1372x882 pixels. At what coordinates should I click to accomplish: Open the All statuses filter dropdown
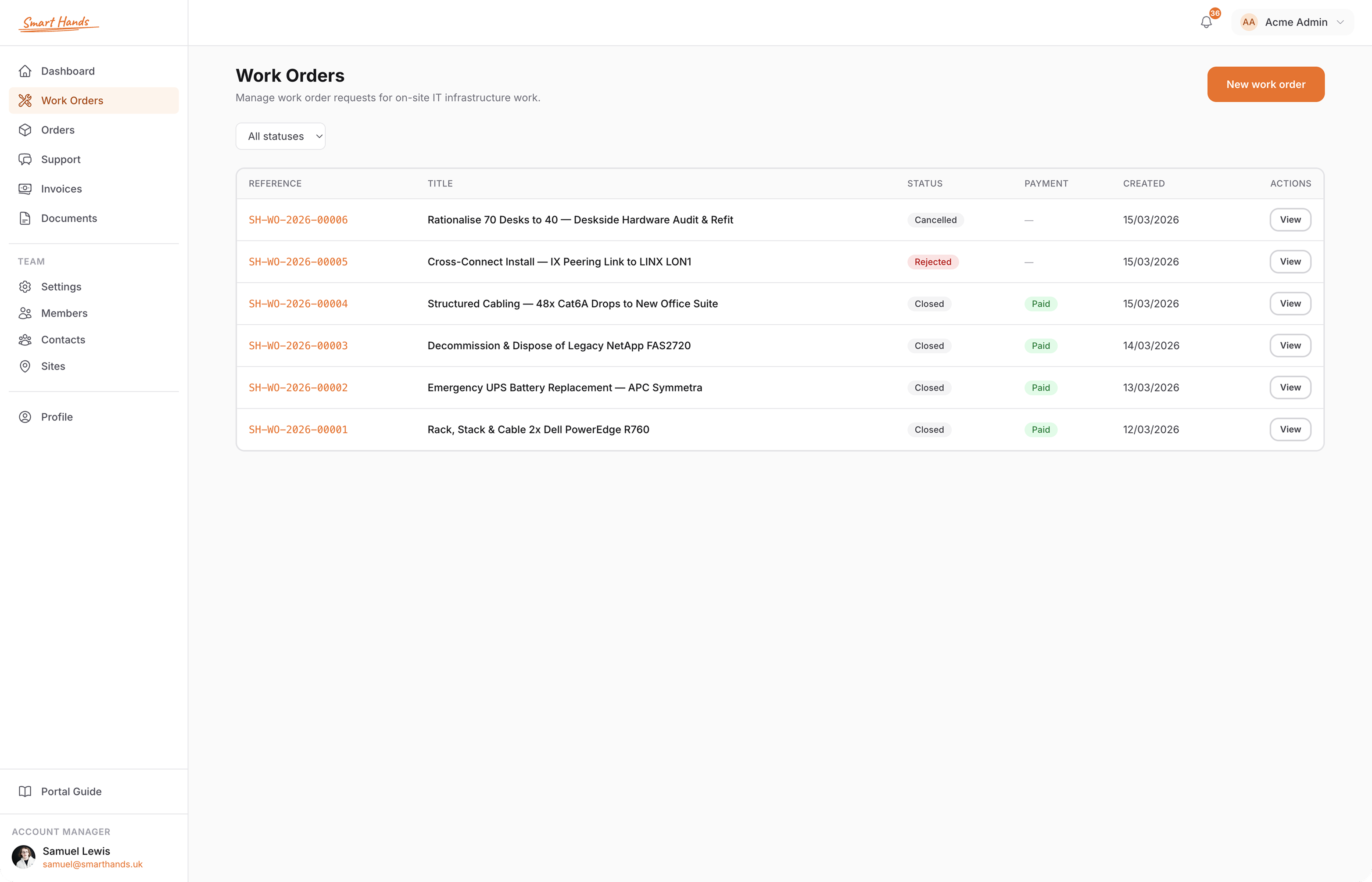pyautogui.click(x=280, y=136)
